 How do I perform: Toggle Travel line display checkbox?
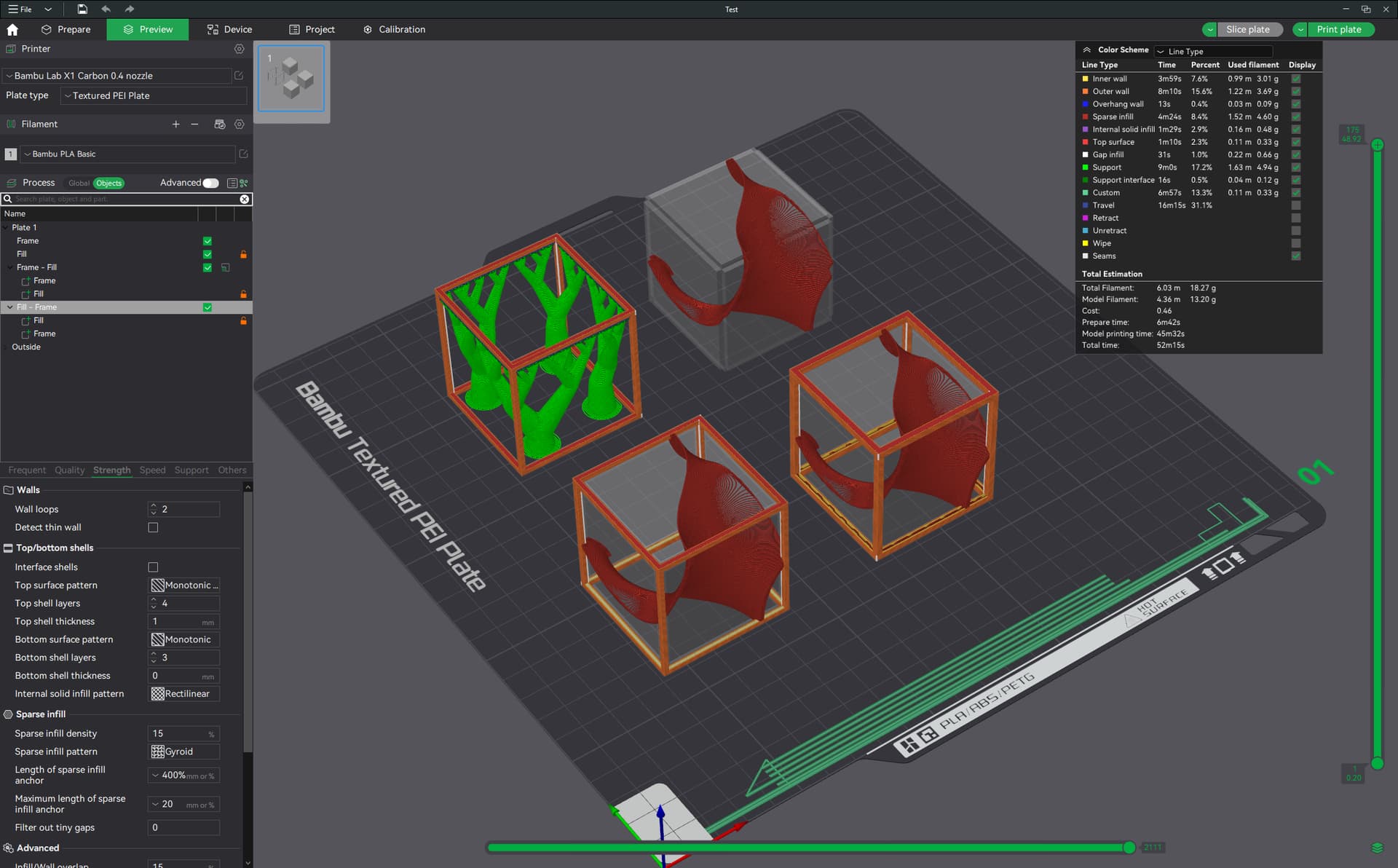coord(1295,205)
